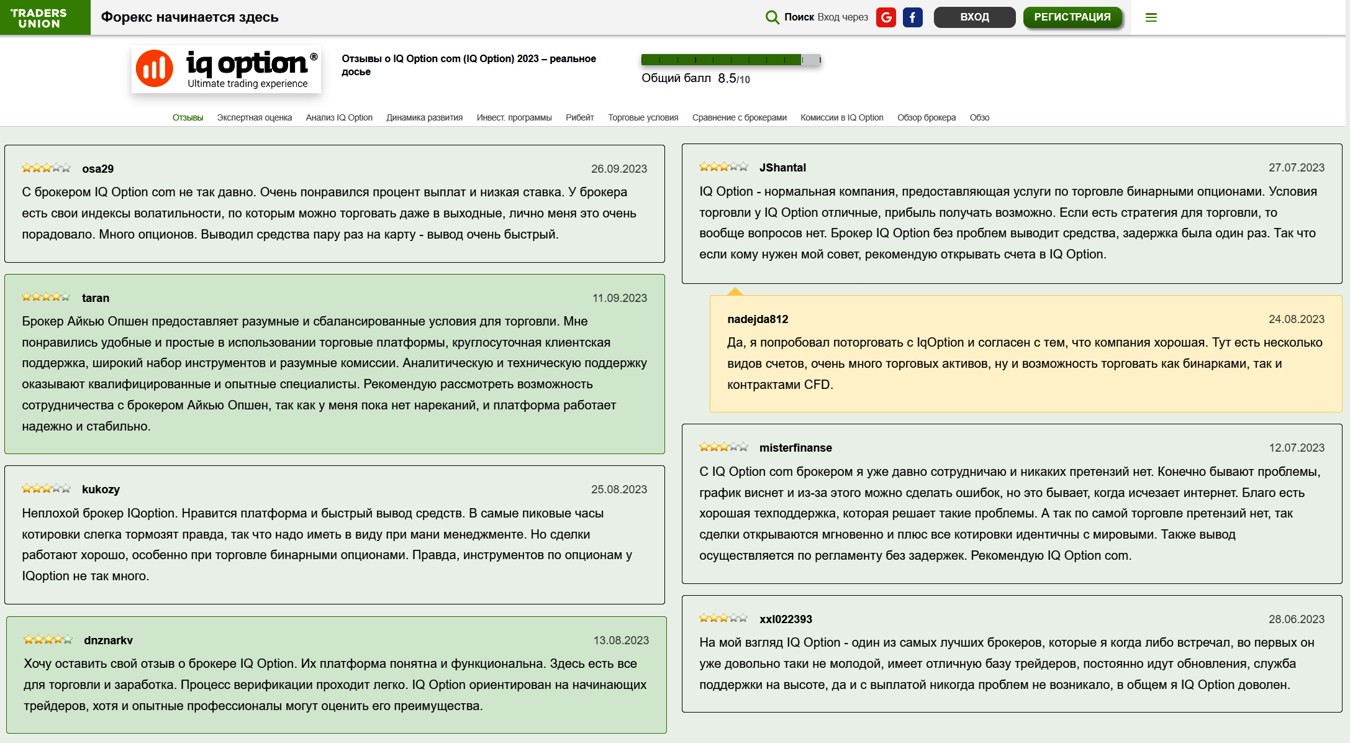Viewport: 1350px width, 743px height.
Task: Click username taran
Action: coord(96,298)
